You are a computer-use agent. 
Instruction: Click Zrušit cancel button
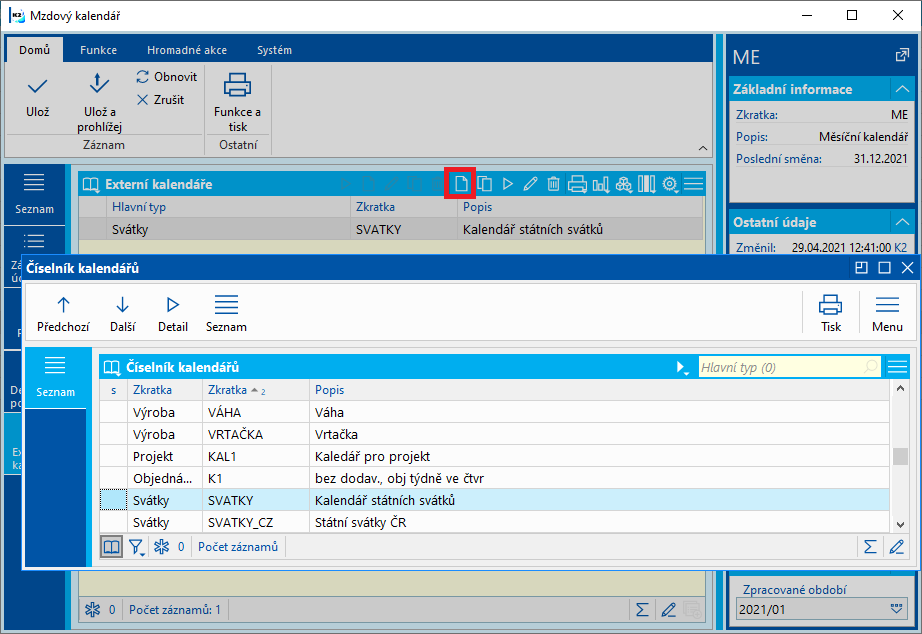click(161, 100)
